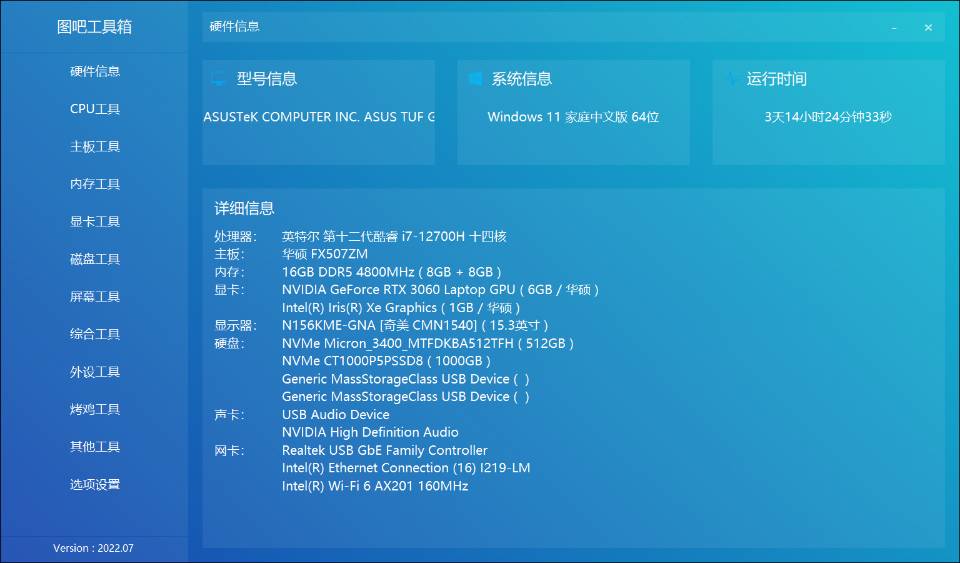Go to 主板工具 in sidebar

pyautogui.click(x=95, y=146)
